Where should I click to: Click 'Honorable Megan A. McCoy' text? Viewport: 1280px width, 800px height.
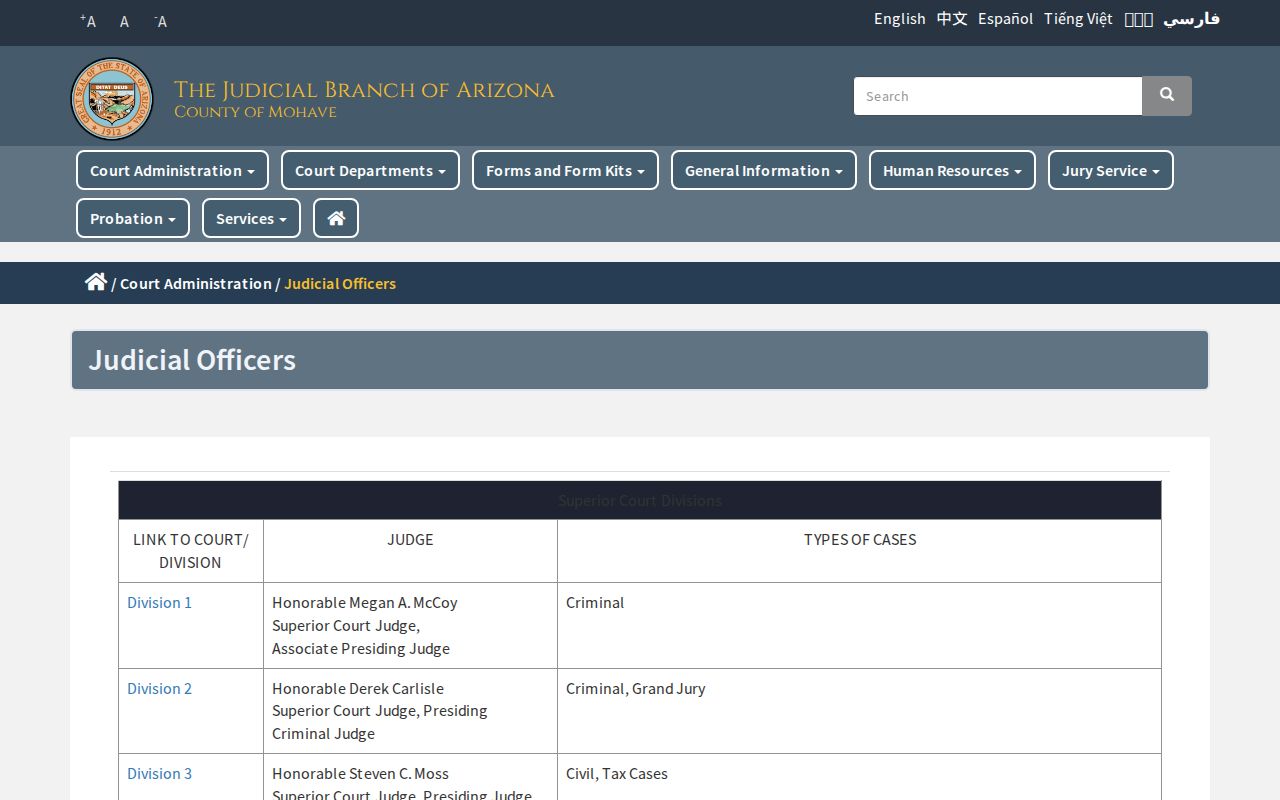(365, 602)
